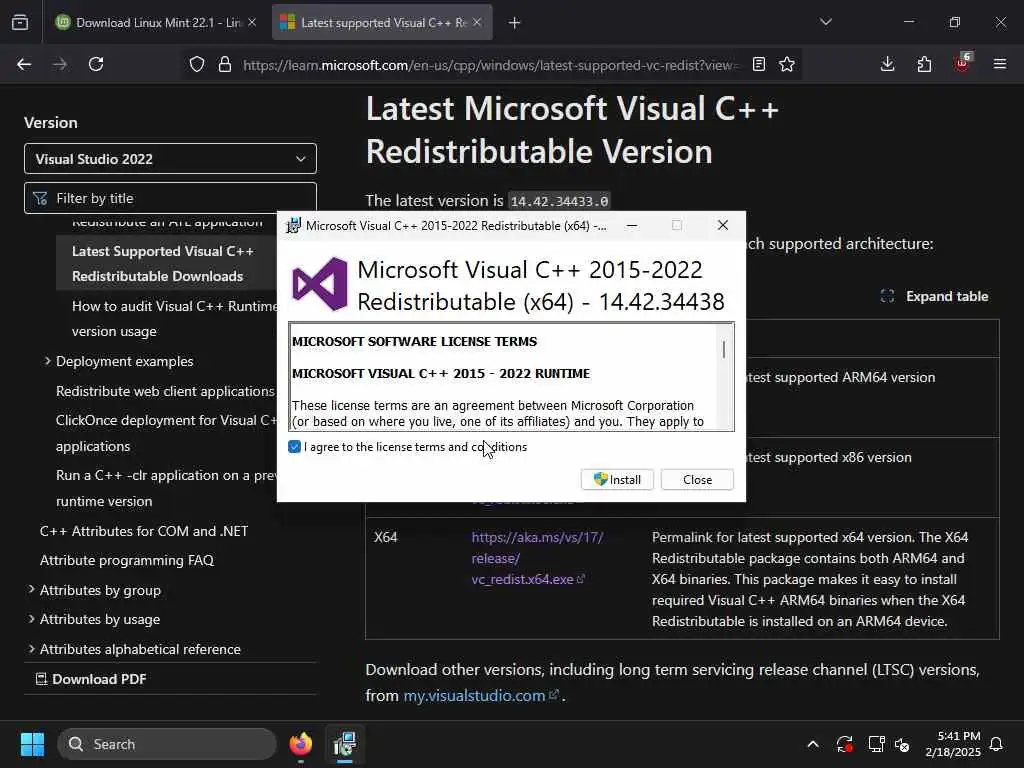
Task: Open Run a C++ -clr application entry
Action: click(166, 488)
